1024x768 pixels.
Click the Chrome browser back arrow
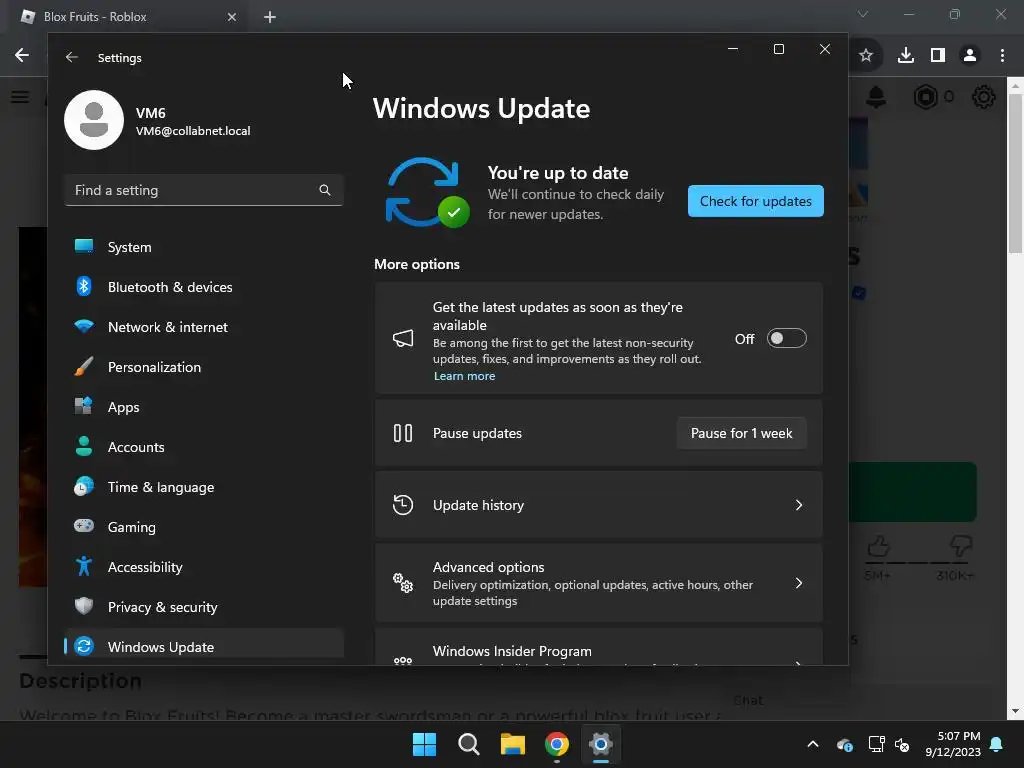coord(22,55)
